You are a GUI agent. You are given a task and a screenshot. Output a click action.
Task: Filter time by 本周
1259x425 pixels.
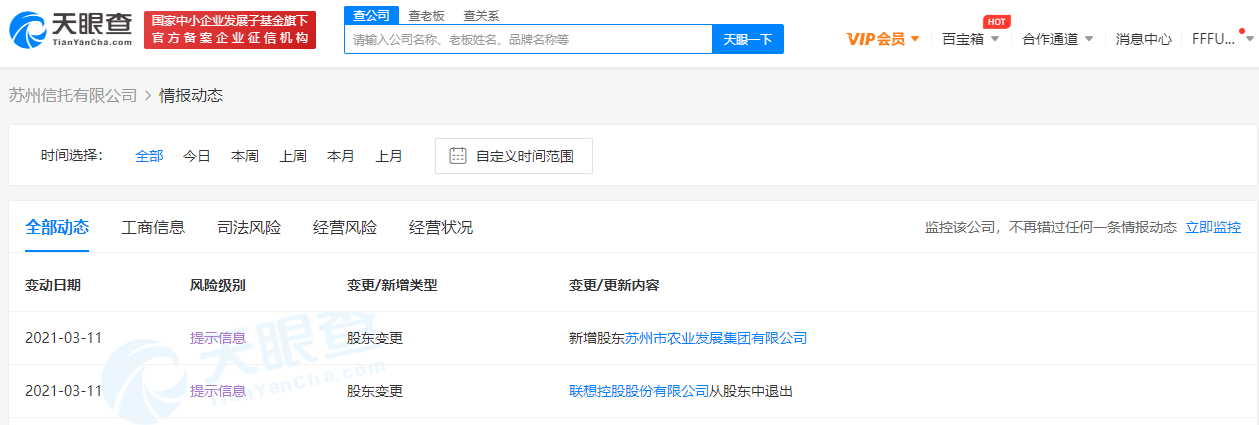tap(245, 156)
